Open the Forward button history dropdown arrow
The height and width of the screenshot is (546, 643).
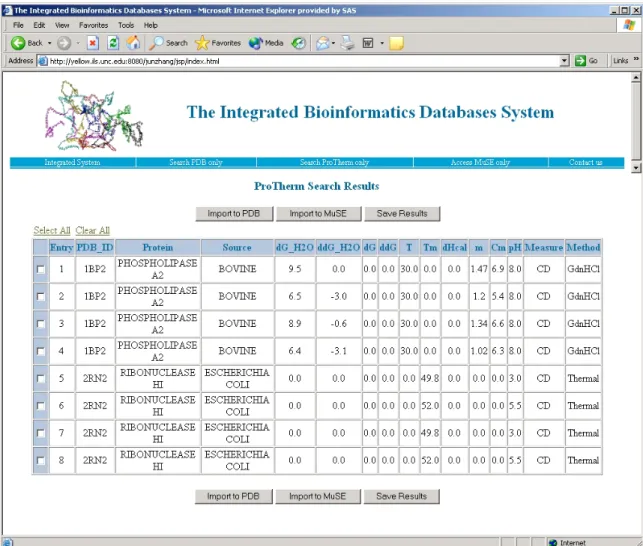coord(78,43)
